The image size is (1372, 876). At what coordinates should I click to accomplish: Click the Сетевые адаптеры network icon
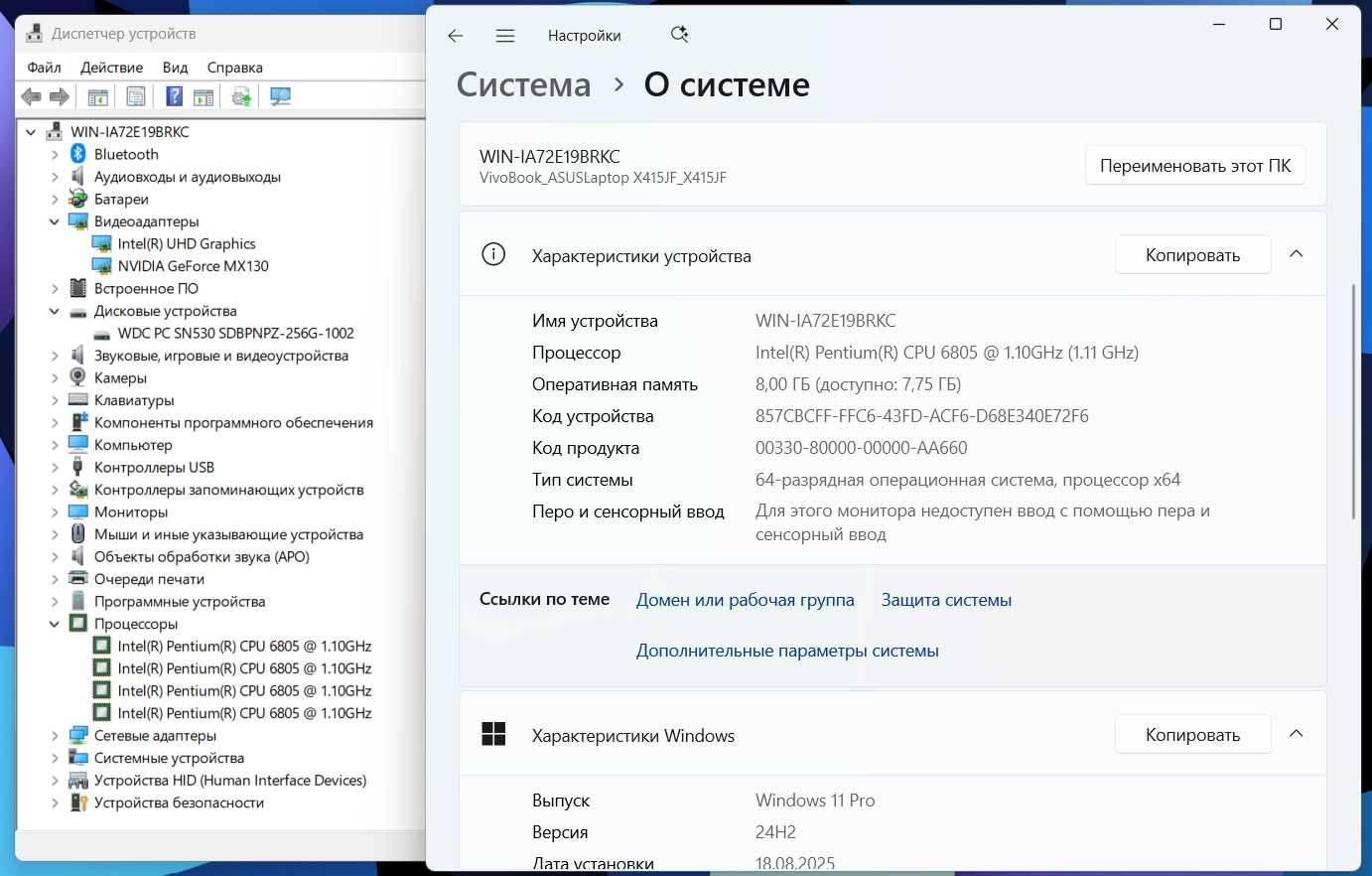(78, 735)
